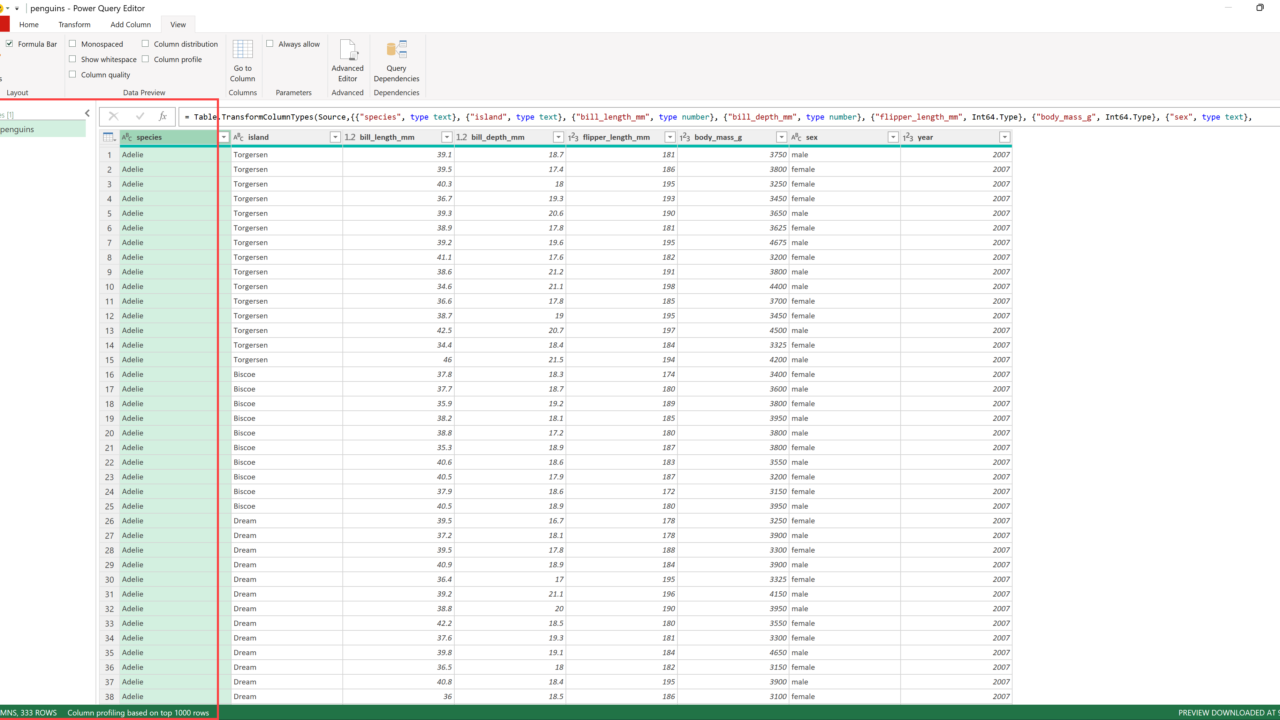Switch to the Add Column tab
Viewport: 1280px width, 720px height.
(131, 24)
